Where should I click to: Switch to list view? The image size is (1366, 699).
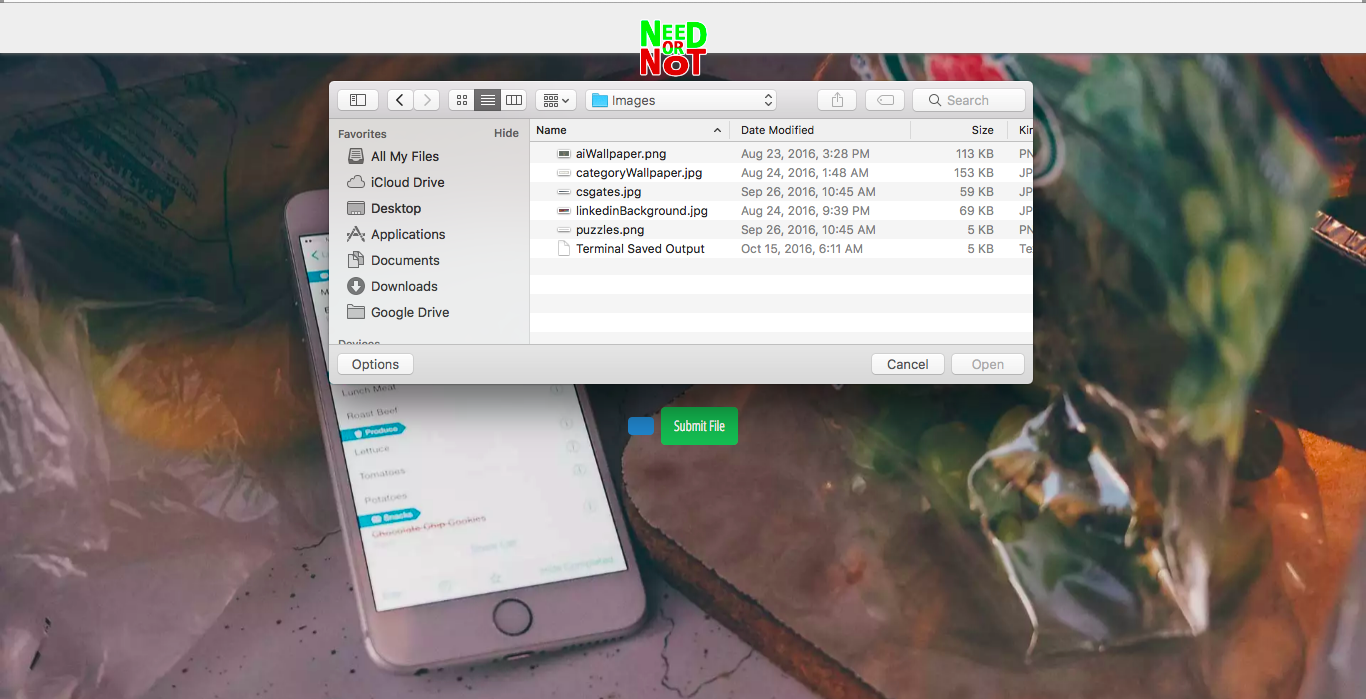[x=487, y=100]
